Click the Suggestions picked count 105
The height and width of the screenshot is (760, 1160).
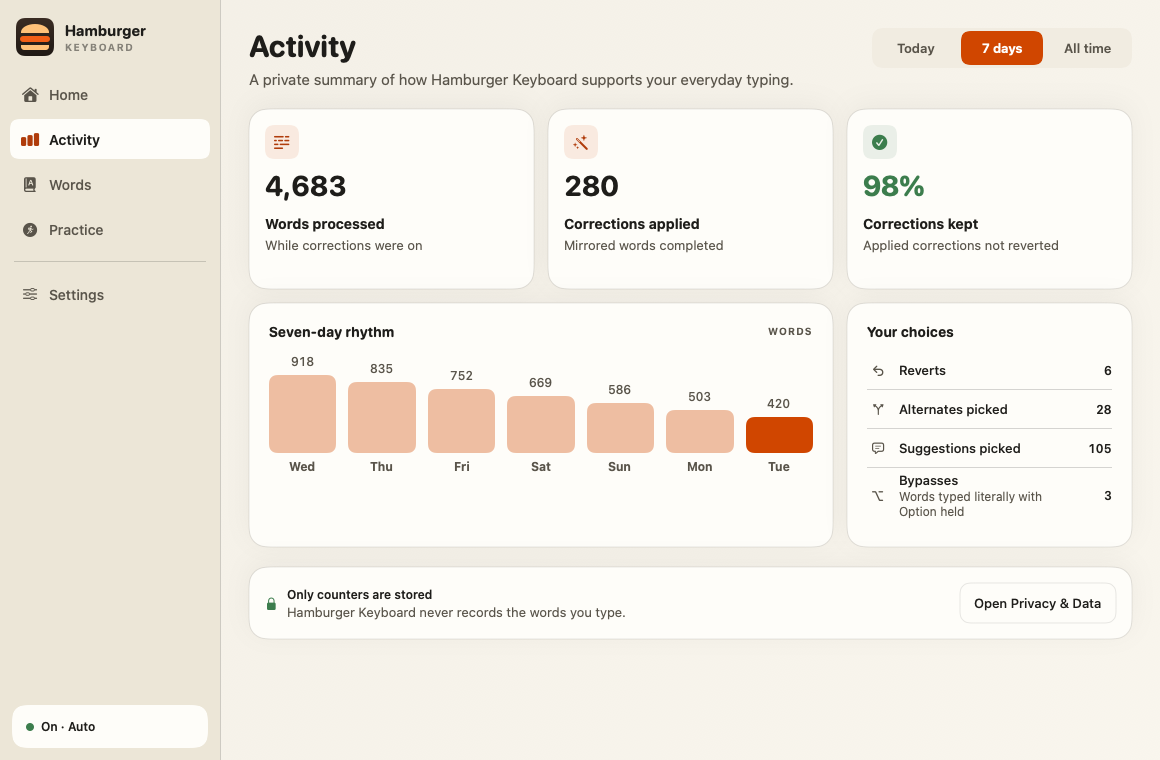pos(1100,448)
